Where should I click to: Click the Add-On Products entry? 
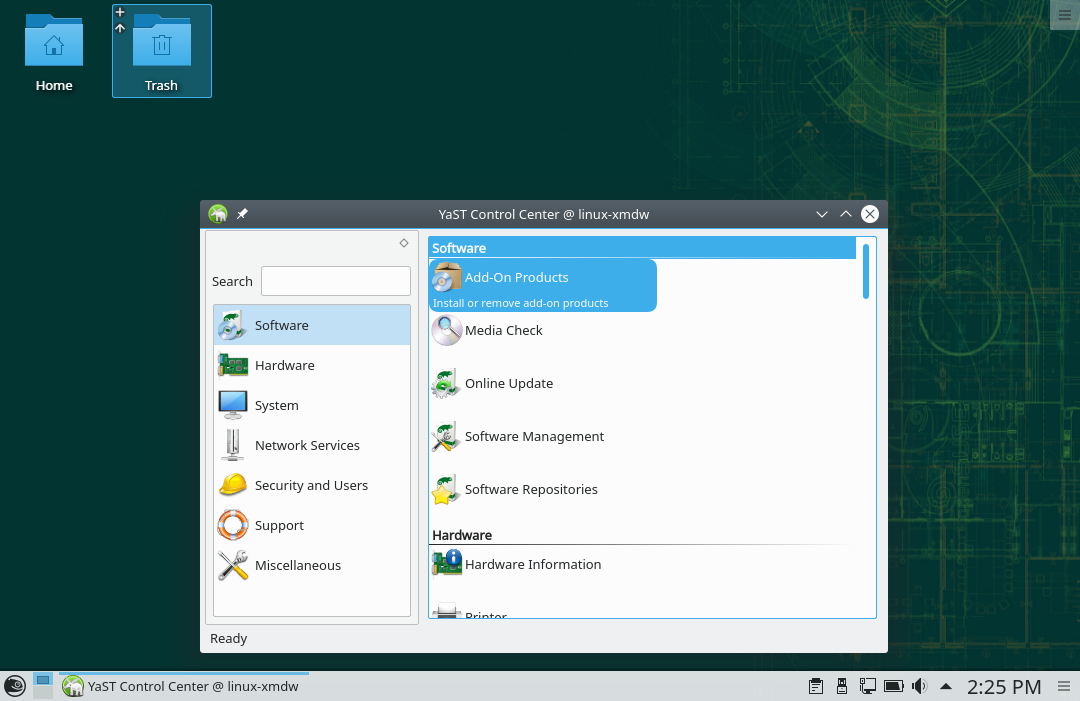(x=517, y=277)
